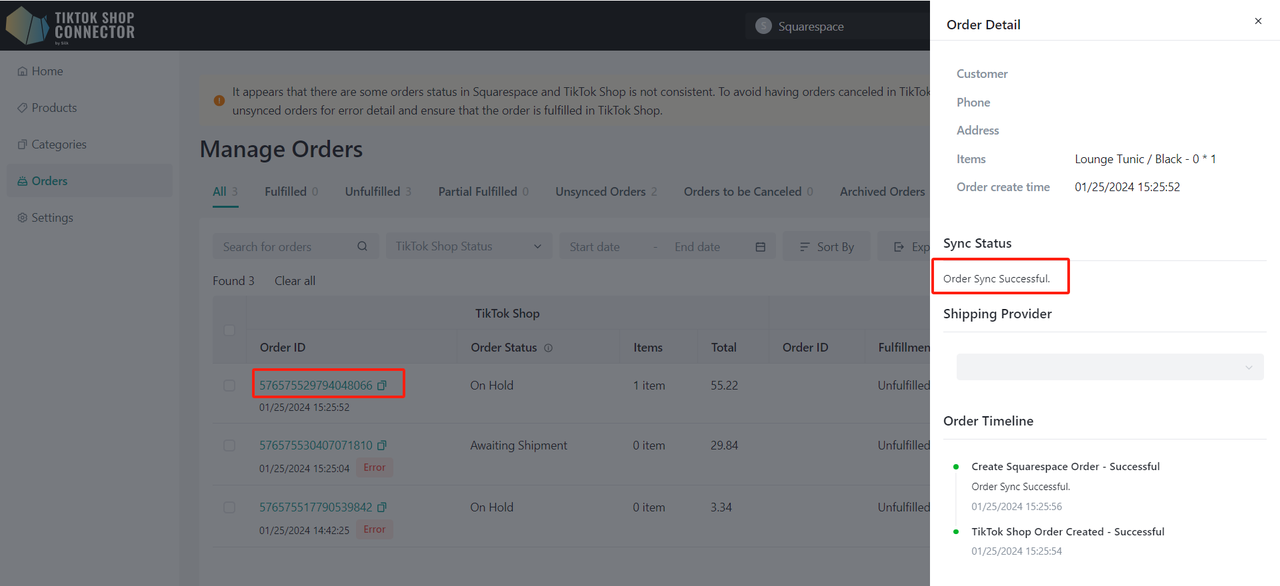
Task: Click the 'Found 3' results count
Action: (x=234, y=281)
